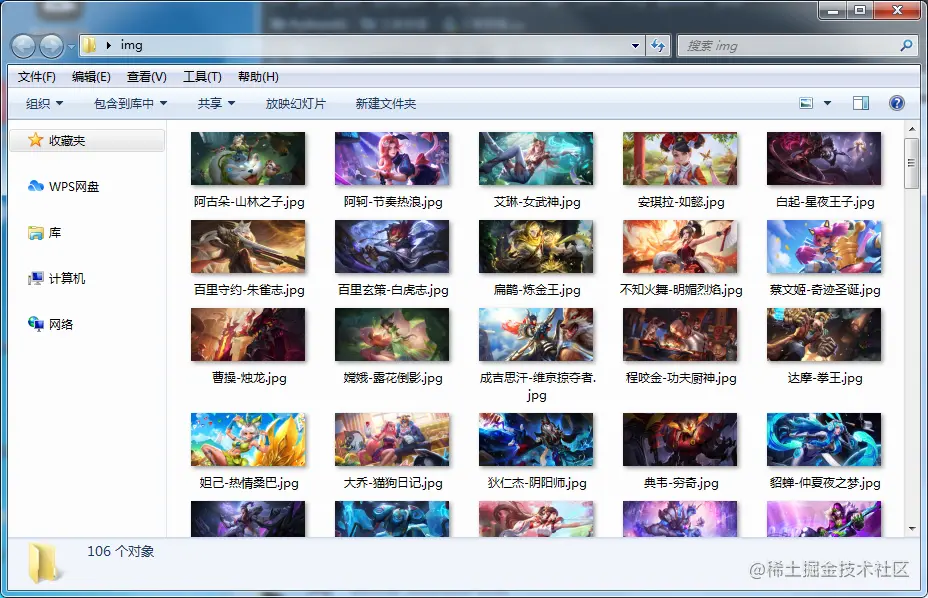Select thumbnail 嫦娥-露花倒影.jpg

pos(392,335)
